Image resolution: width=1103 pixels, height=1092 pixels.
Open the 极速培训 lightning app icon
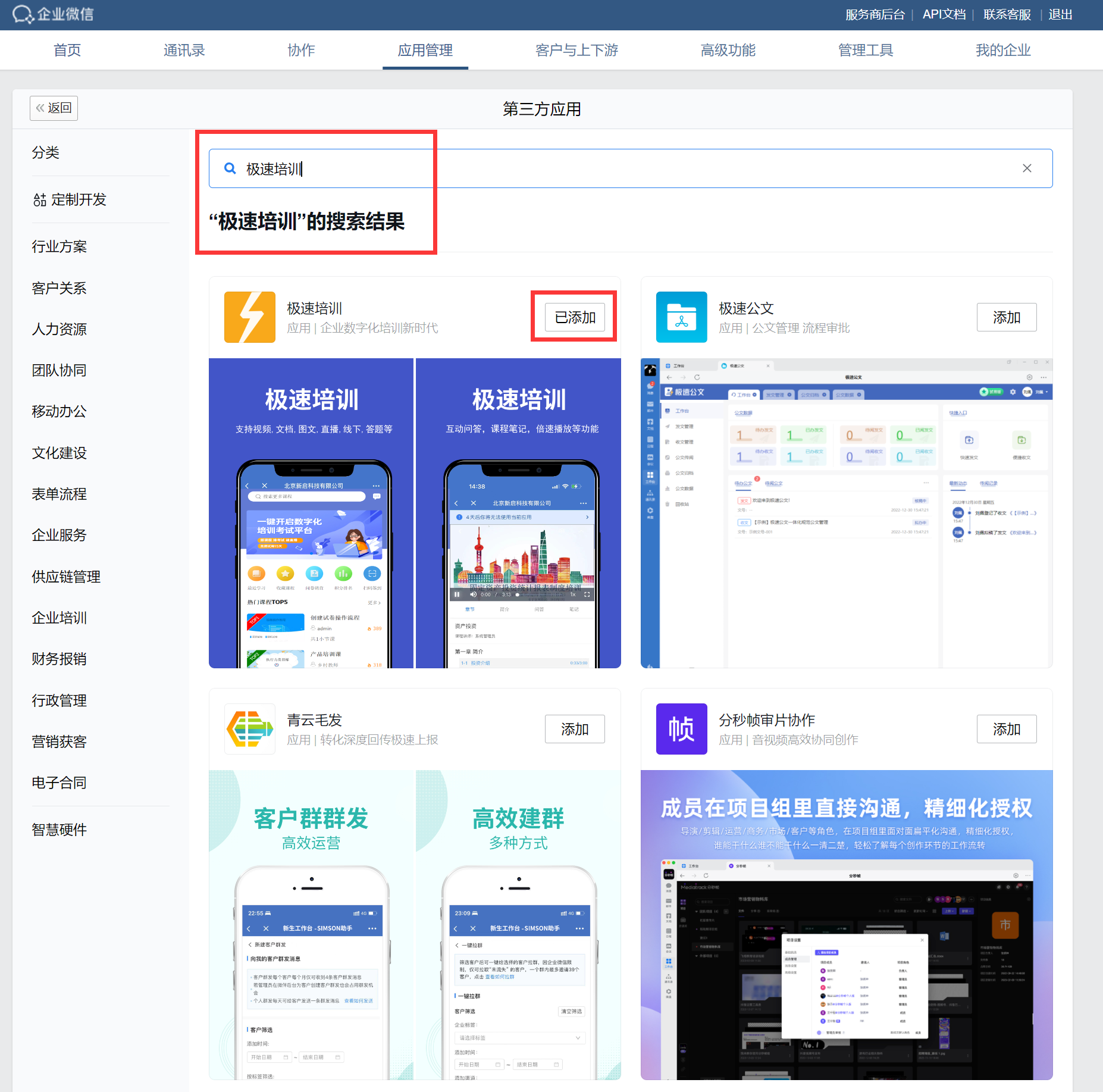click(x=250, y=317)
